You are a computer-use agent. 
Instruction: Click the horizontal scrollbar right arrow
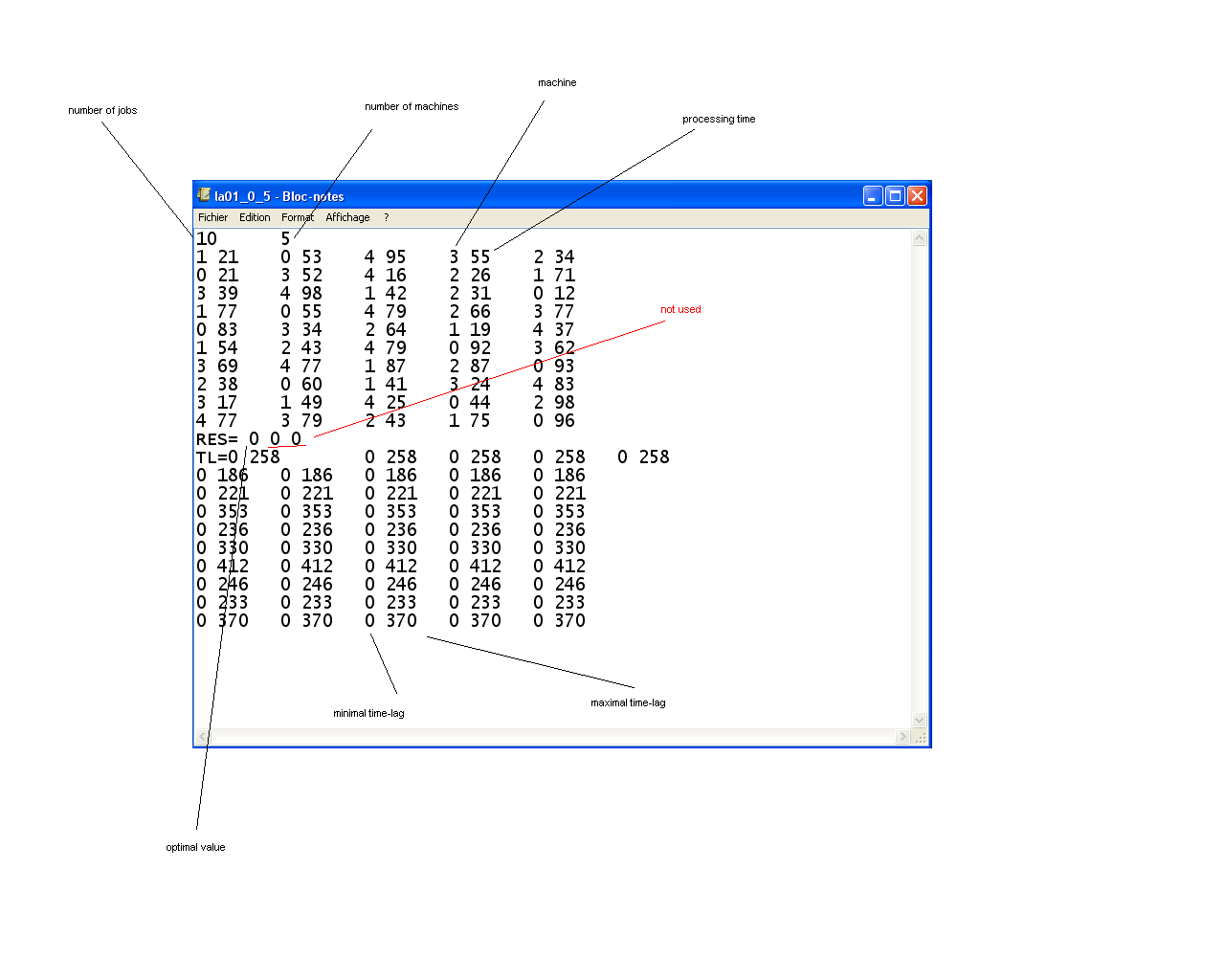tap(903, 737)
